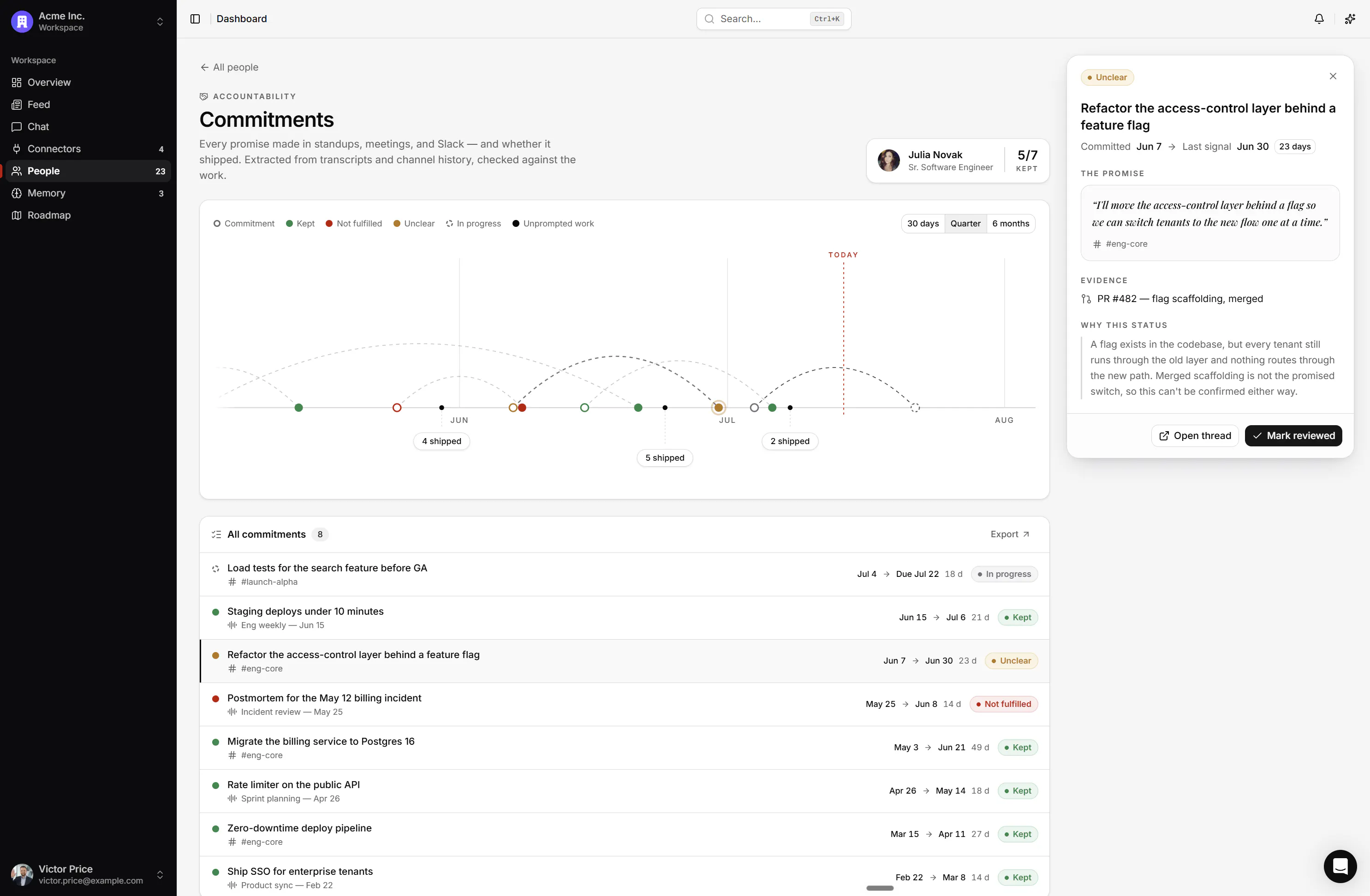The height and width of the screenshot is (896, 1370).
Task: Click the All commitments checklist icon
Action: 216,534
